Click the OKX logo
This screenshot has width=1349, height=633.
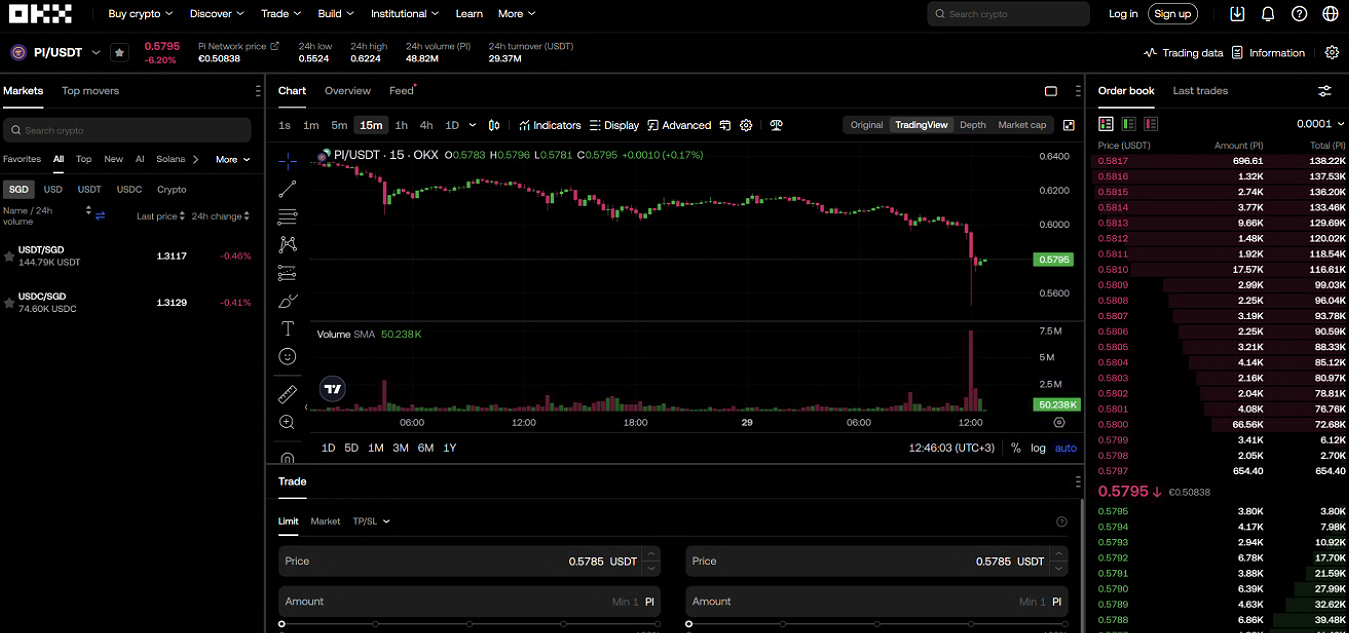point(41,14)
